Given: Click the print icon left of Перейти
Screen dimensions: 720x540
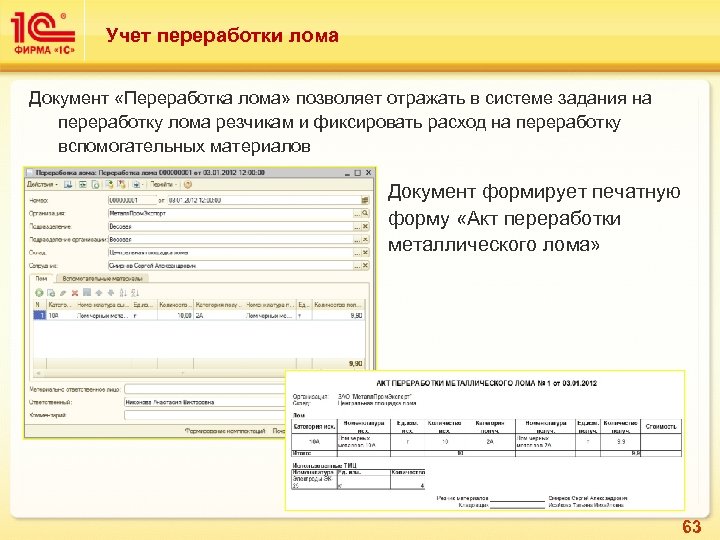Looking at the screenshot, I should 136,185.
